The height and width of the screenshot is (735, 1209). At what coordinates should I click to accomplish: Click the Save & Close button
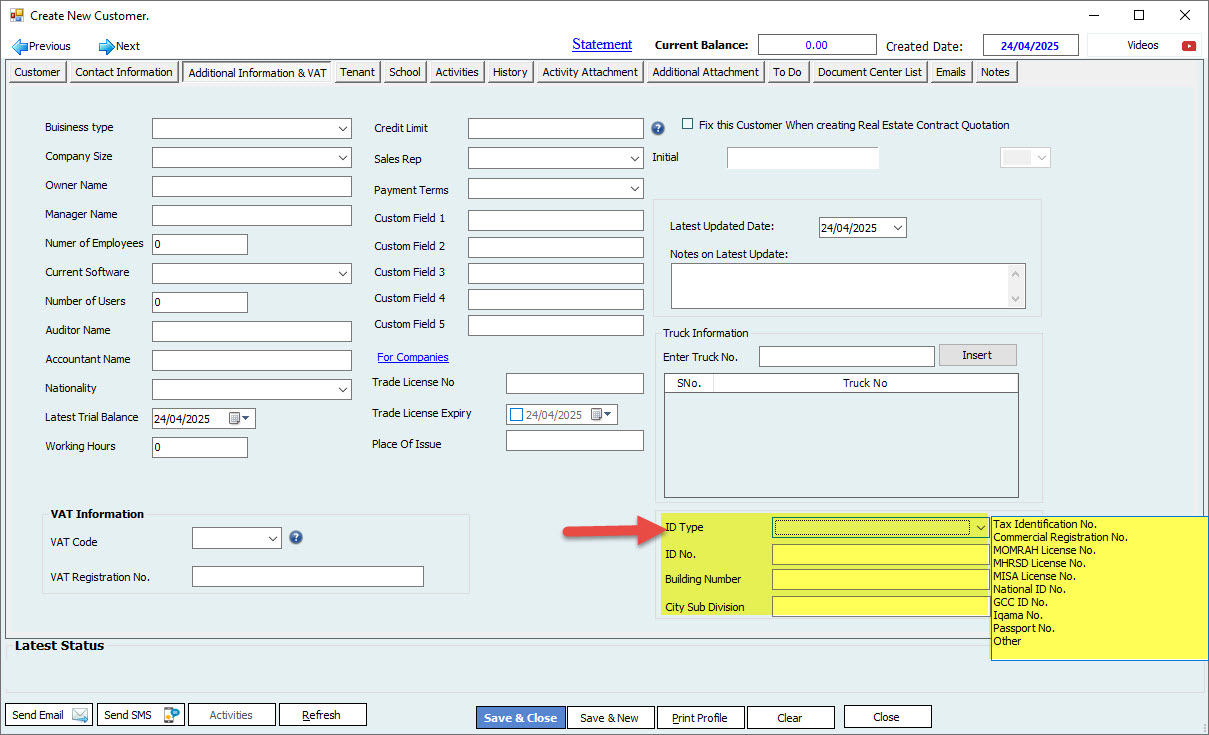tap(520, 718)
